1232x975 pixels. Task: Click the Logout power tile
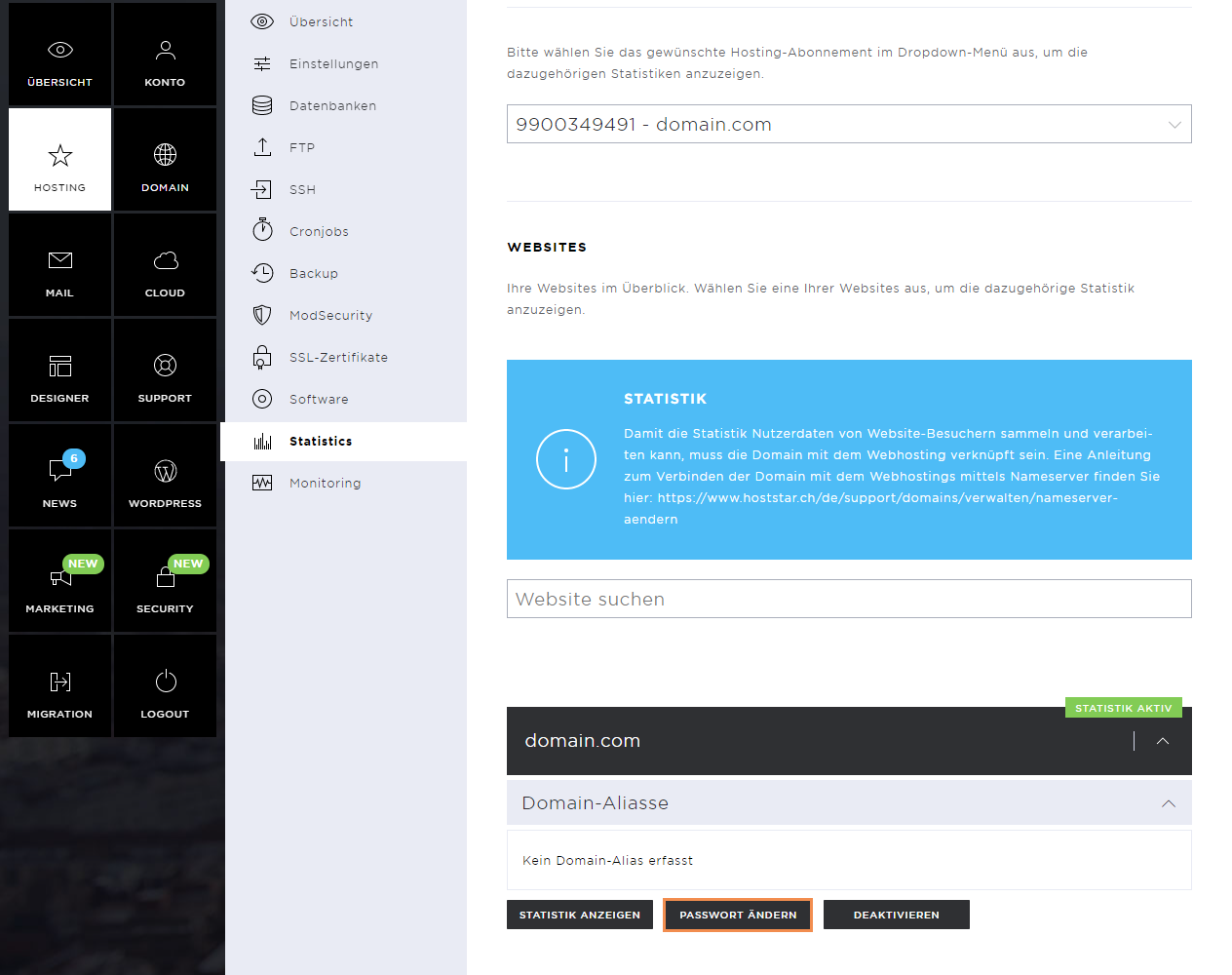(x=165, y=686)
